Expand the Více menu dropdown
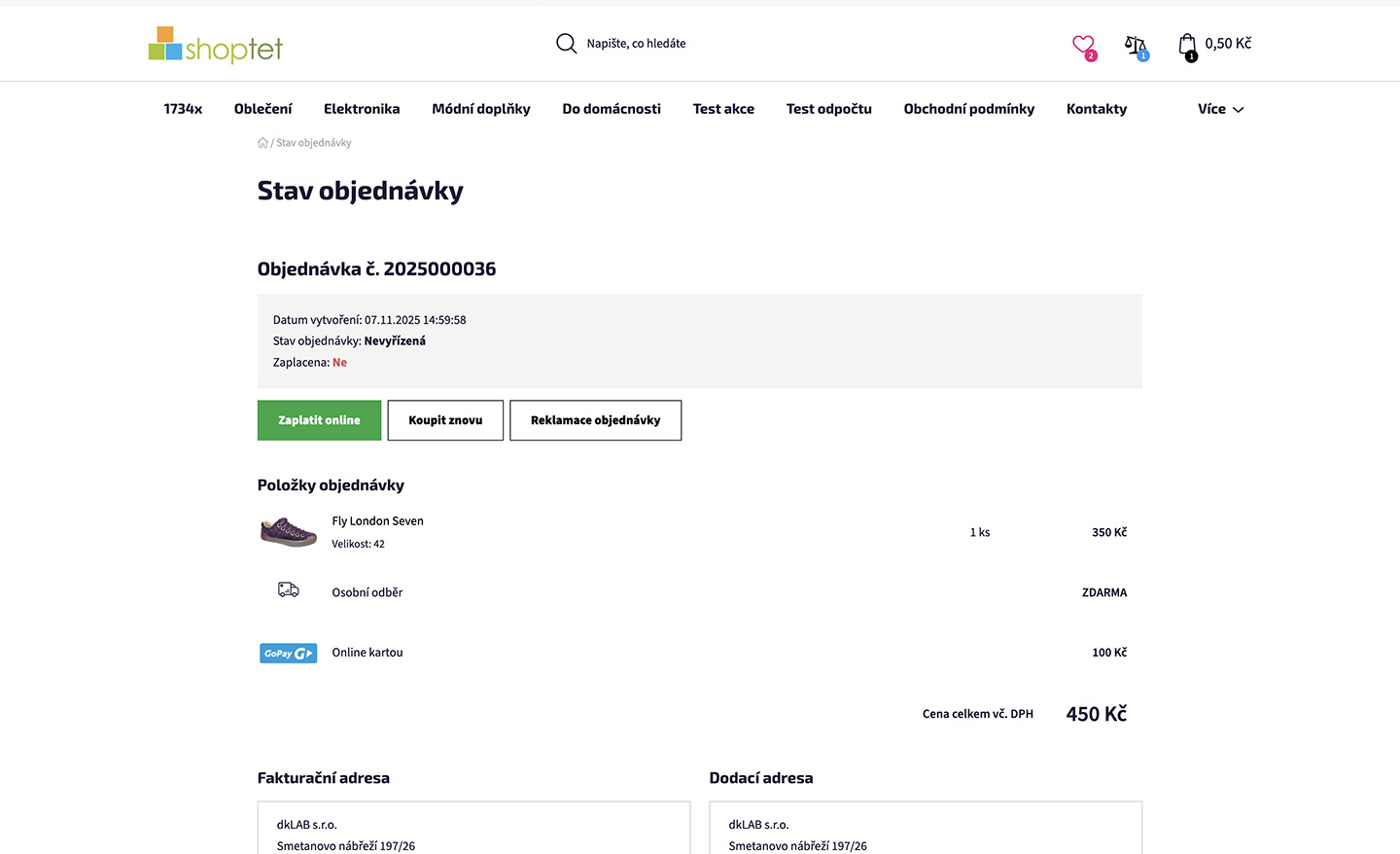1400x854 pixels. click(1220, 109)
